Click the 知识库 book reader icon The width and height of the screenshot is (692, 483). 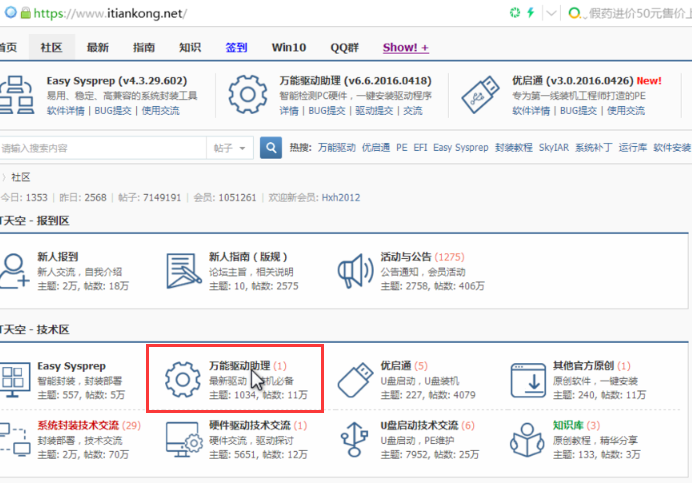pos(528,439)
